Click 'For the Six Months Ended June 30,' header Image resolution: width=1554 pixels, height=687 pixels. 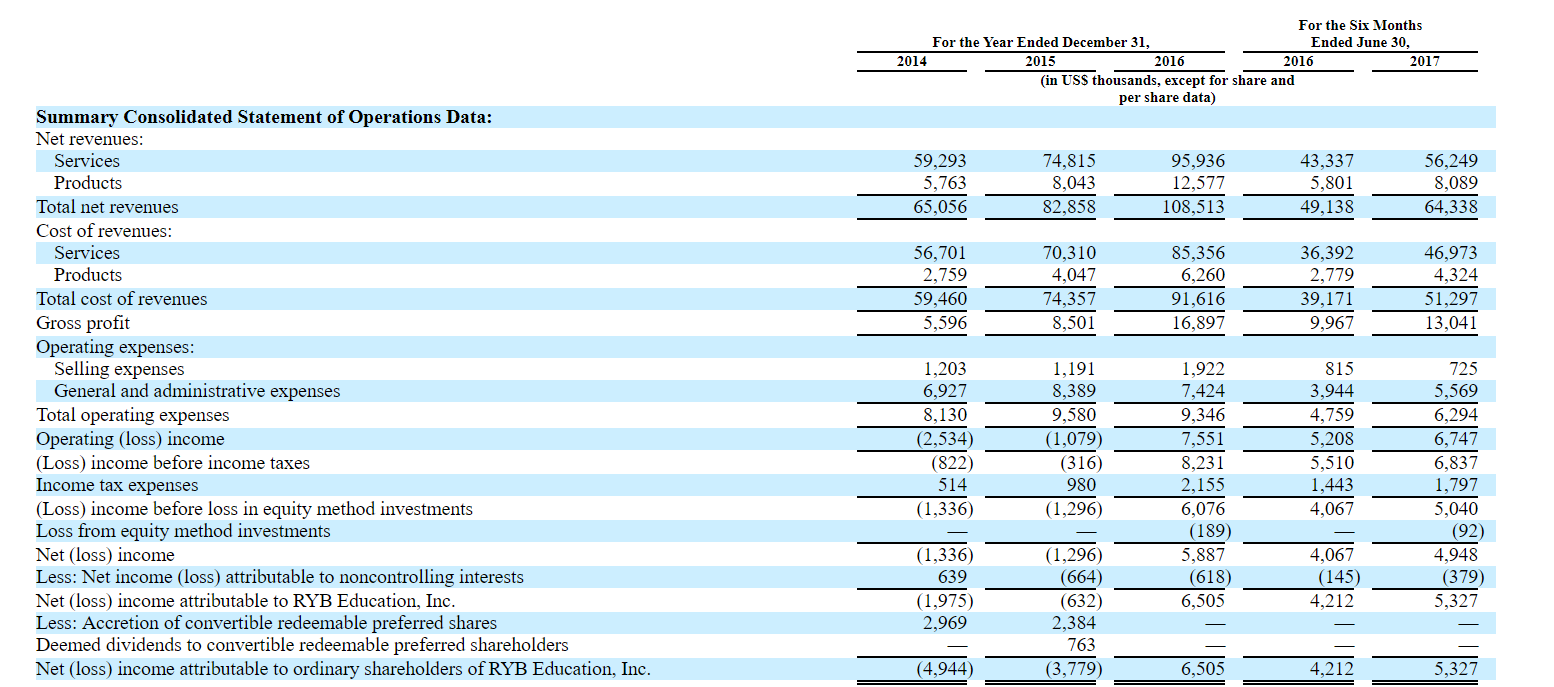[1360, 33]
